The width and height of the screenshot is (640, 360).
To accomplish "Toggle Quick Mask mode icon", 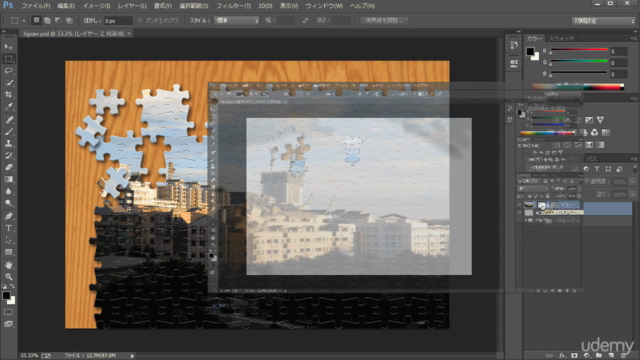I will (x=9, y=312).
